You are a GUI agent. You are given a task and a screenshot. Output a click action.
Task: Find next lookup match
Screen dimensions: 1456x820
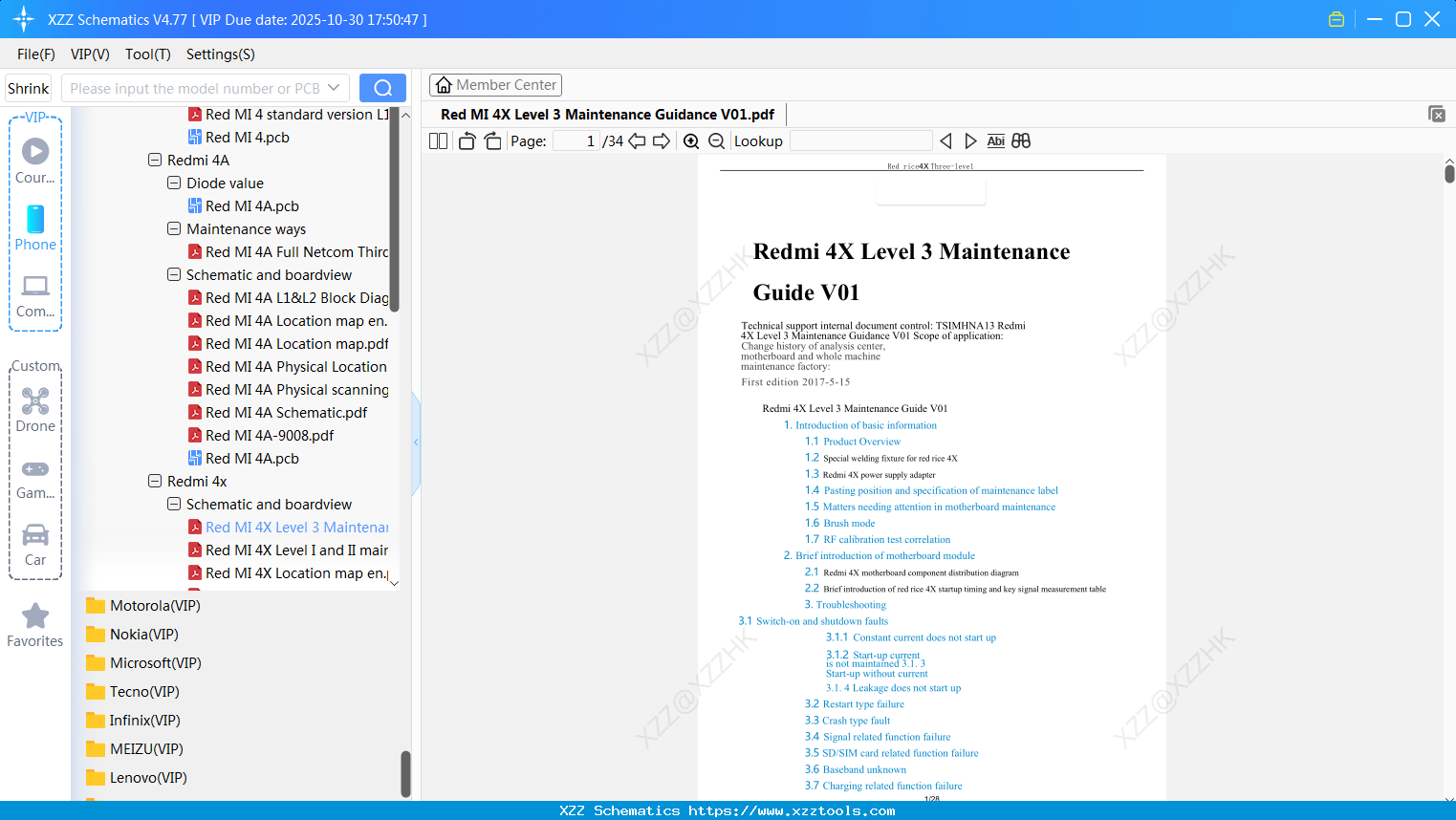pos(970,141)
